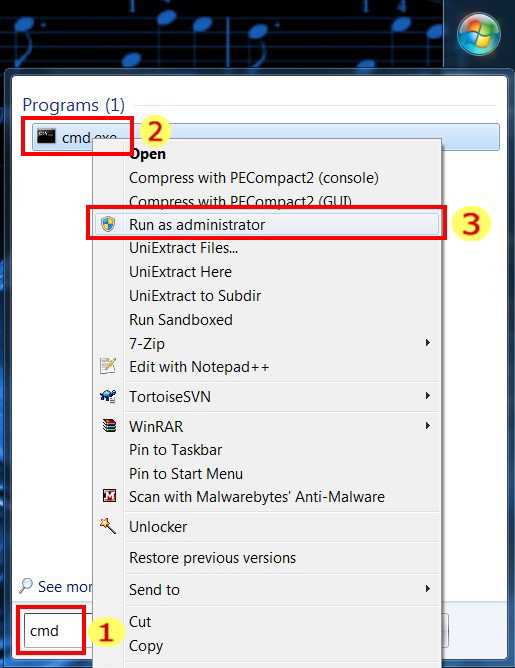
Task: Click the WinRAR books icon
Action: [109, 426]
